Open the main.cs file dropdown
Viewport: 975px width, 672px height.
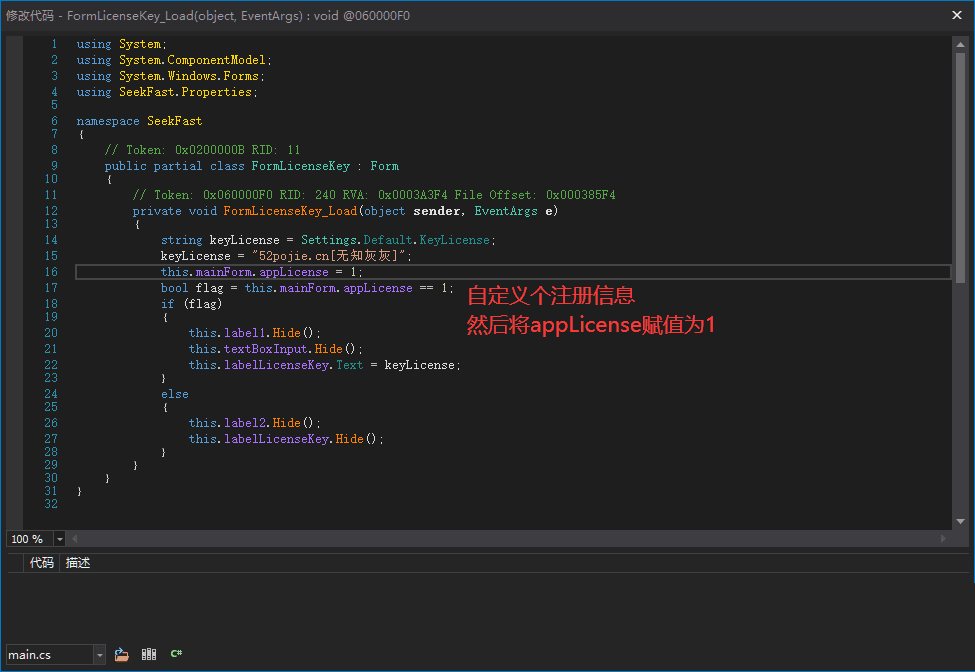pyautogui.click(x=99, y=655)
